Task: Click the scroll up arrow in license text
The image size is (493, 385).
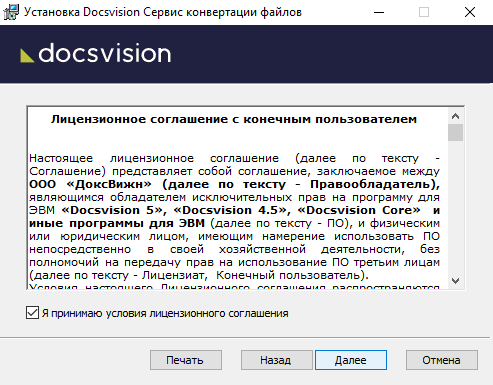Action: click(x=455, y=116)
